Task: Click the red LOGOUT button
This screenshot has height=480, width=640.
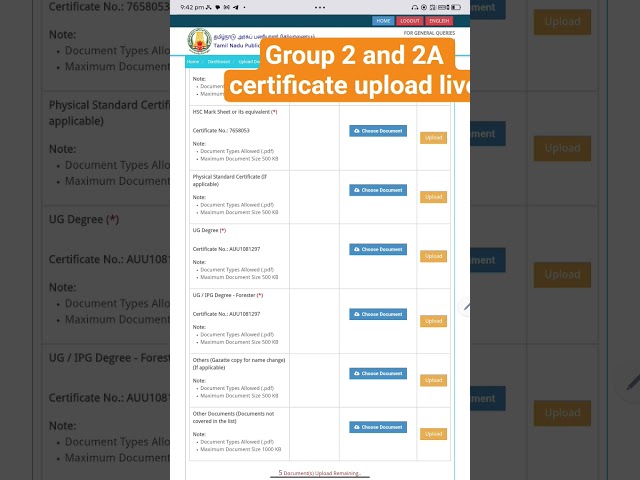Action: (409, 21)
